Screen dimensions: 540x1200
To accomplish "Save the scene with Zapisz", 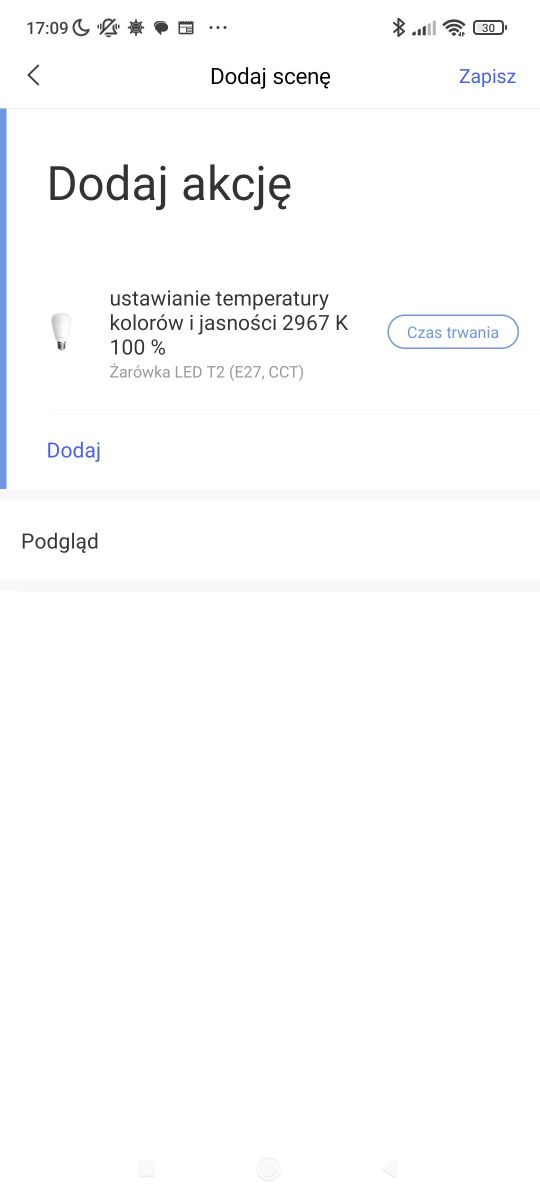I will (x=487, y=76).
